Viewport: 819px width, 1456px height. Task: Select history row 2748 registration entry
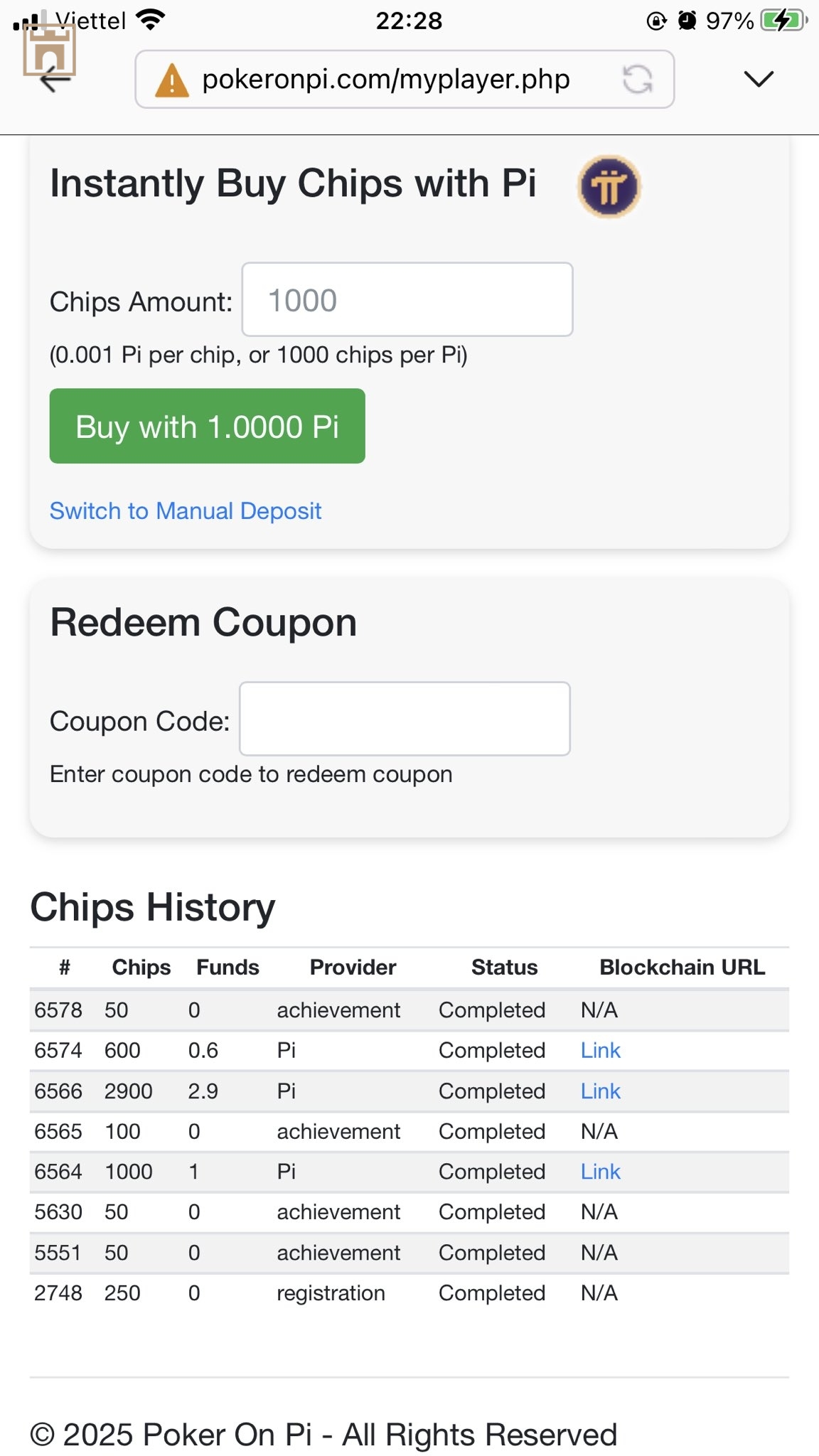pyautogui.click(x=409, y=1292)
